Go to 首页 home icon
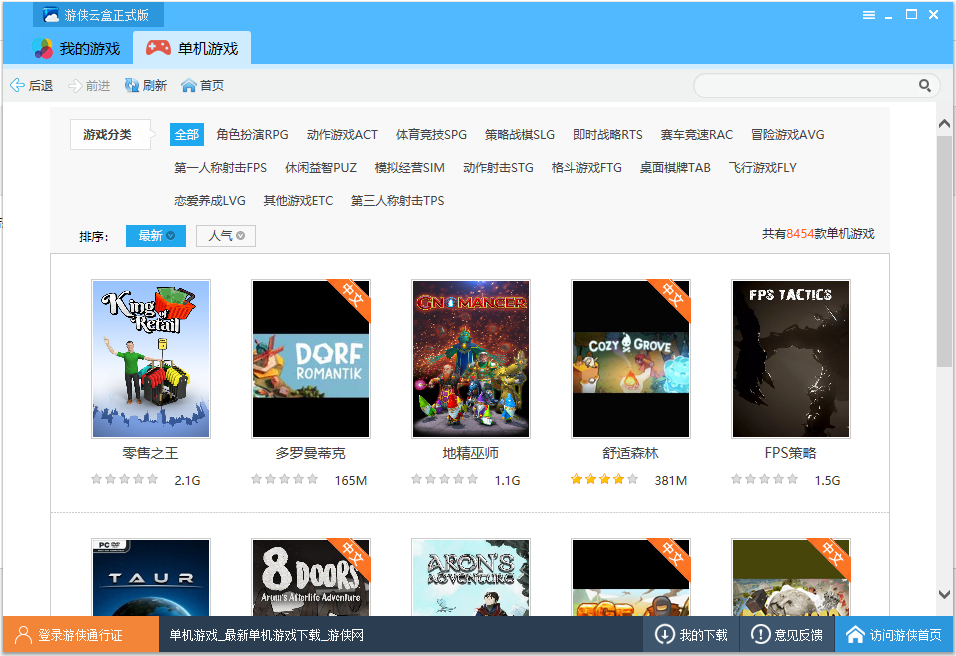This screenshot has width=956, height=656. click(202, 85)
